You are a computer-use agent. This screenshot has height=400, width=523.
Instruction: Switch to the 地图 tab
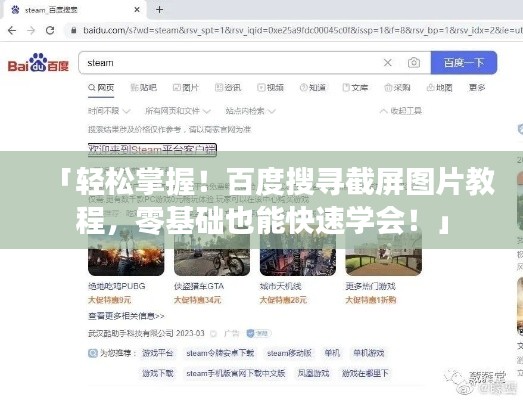point(440,87)
